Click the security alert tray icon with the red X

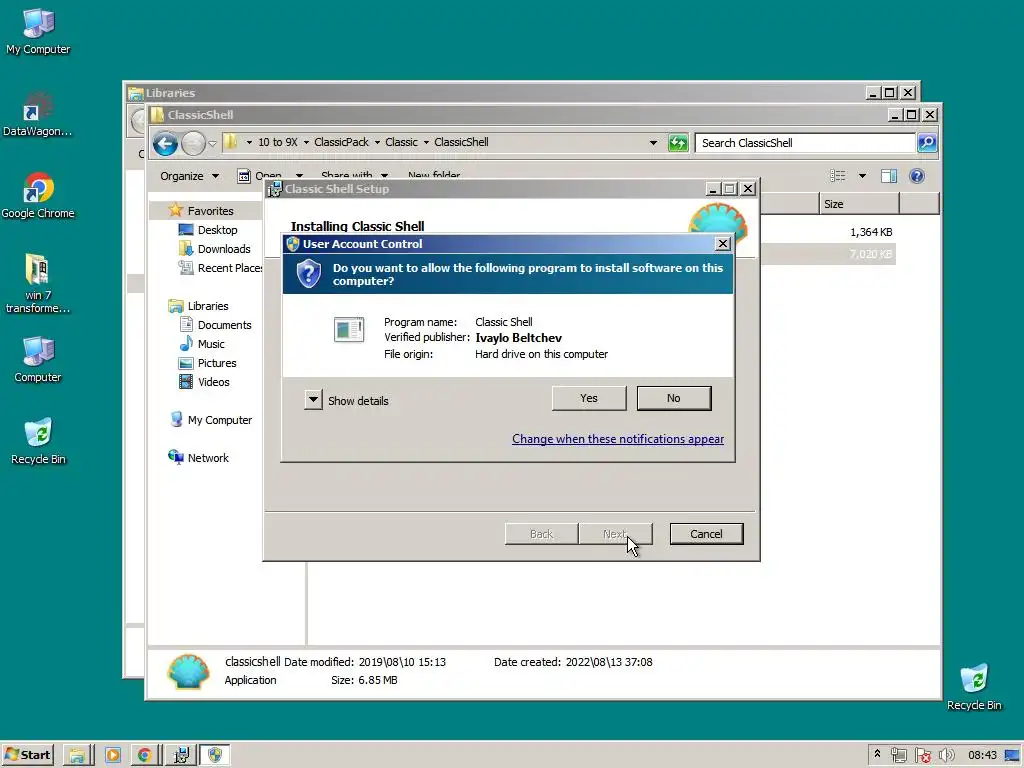point(923,756)
